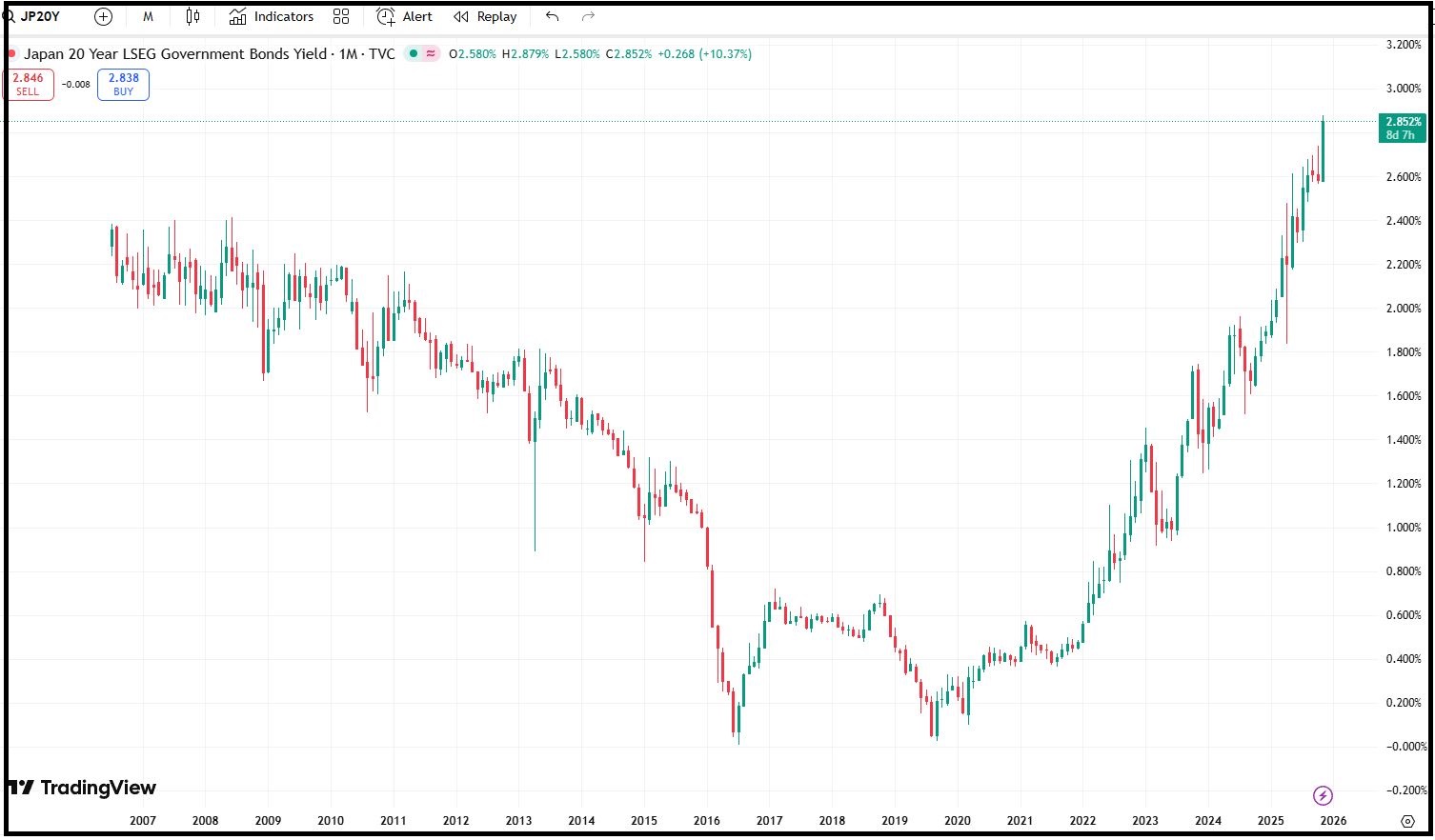Click the add symbol plus icon
The width and height of the screenshot is (1435, 840).
tap(103, 16)
